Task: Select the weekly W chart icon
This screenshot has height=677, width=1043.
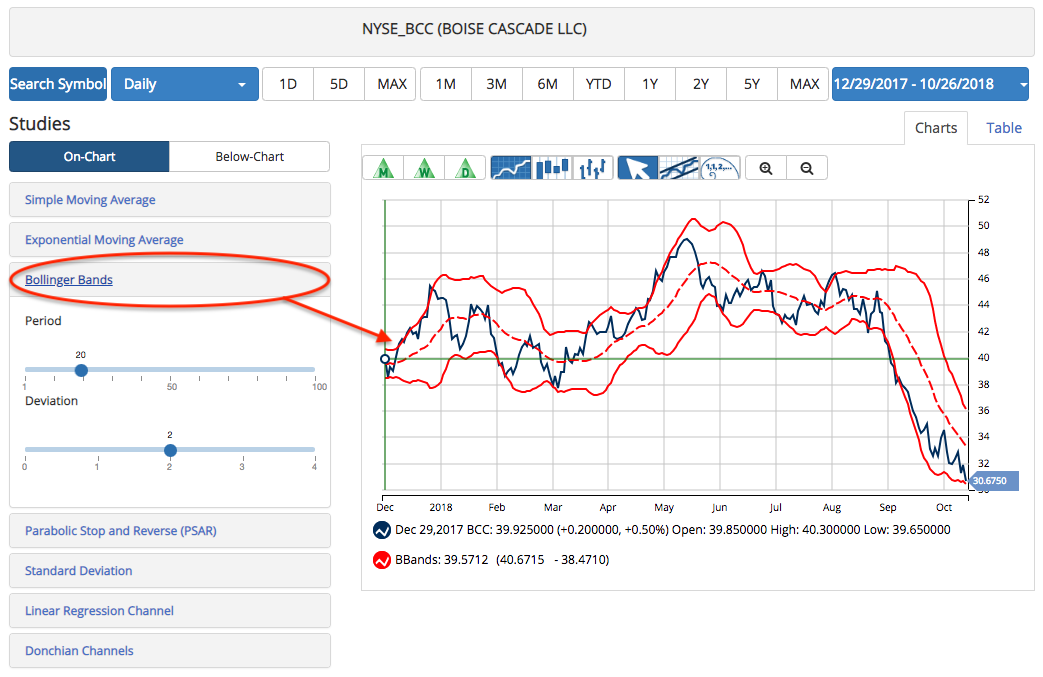Action: click(424, 168)
